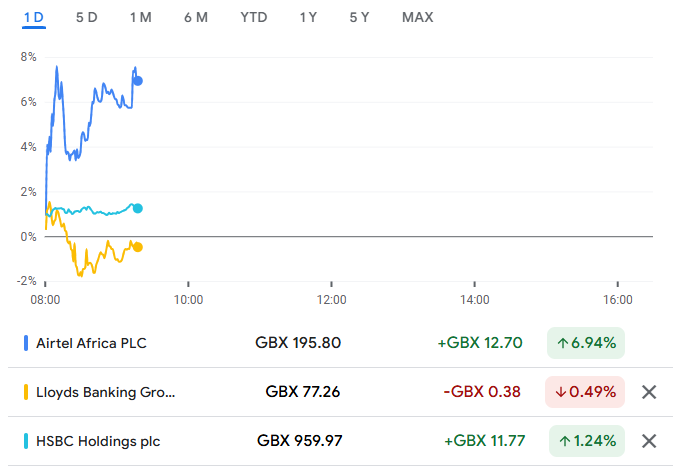675x470 pixels.
Task: Click the 10:00 time axis label
Action: pyautogui.click(x=188, y=300)
